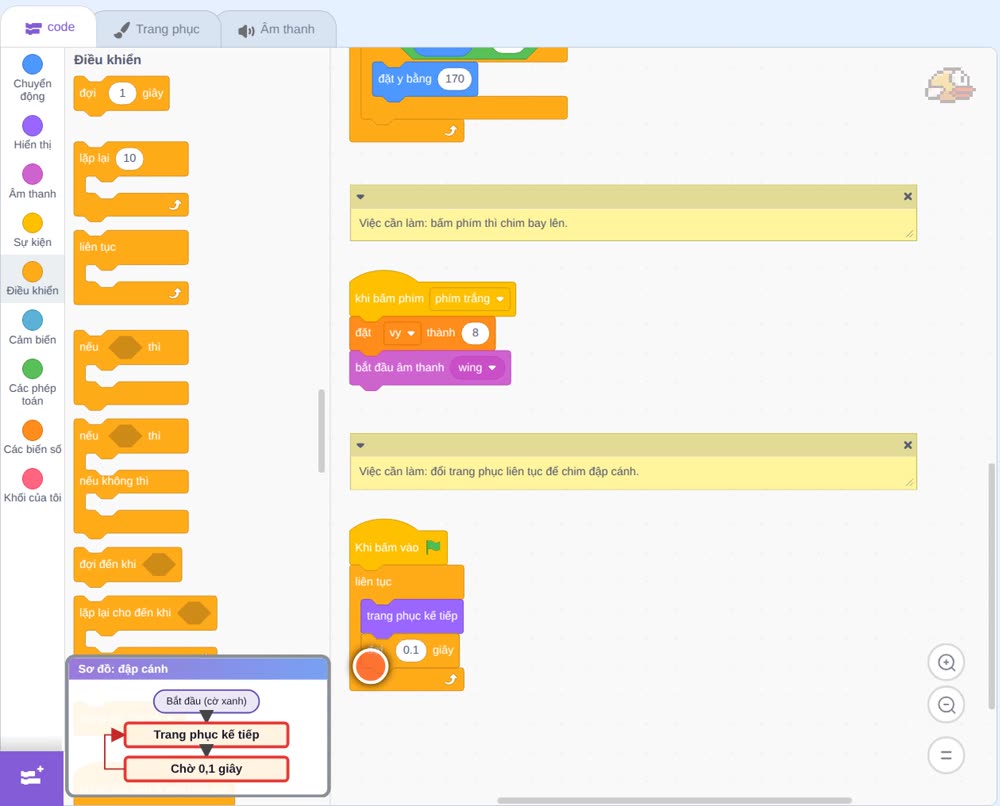Close the 'đổi trang phục liên tục' comment
The height and width of the screenshot is (806, 1000).
pyautogui.click(x=908, y=445)
